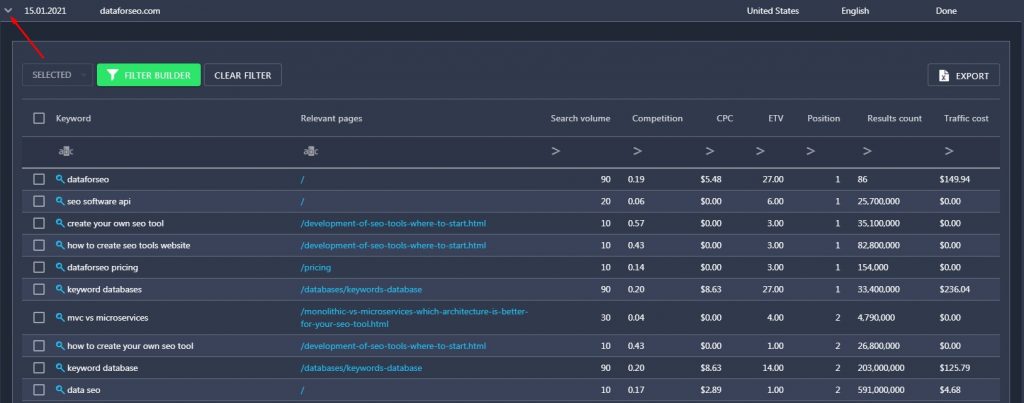Click search icon beside 'dataforseo pricing'
This screenshot has height=403, width=1024.
click(60, 267)
